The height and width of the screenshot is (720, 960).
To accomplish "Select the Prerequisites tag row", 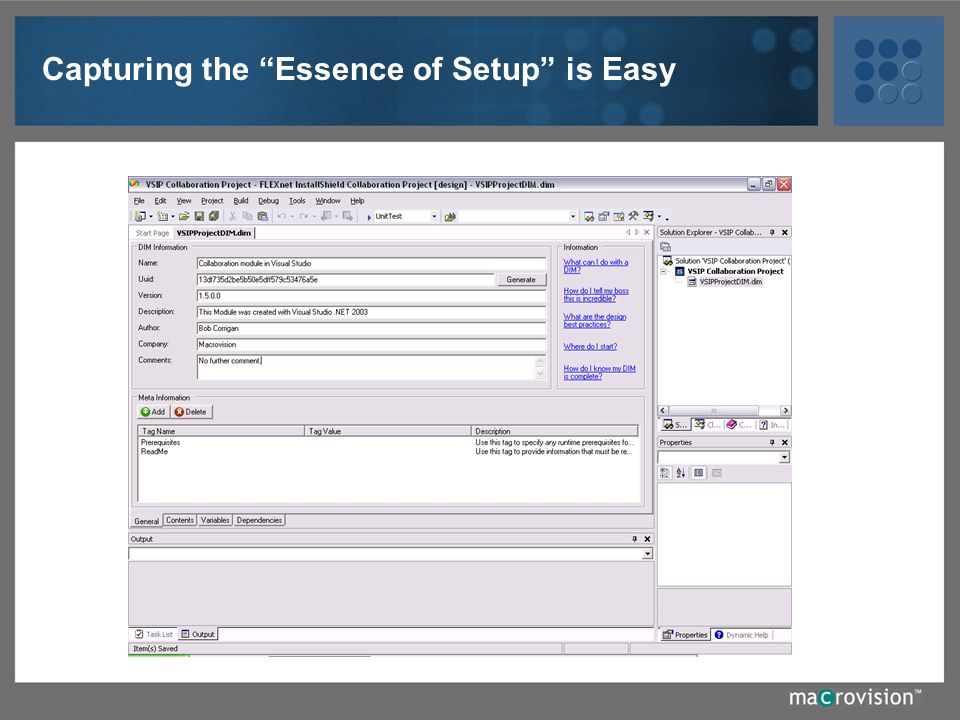I will click(387, 442).
